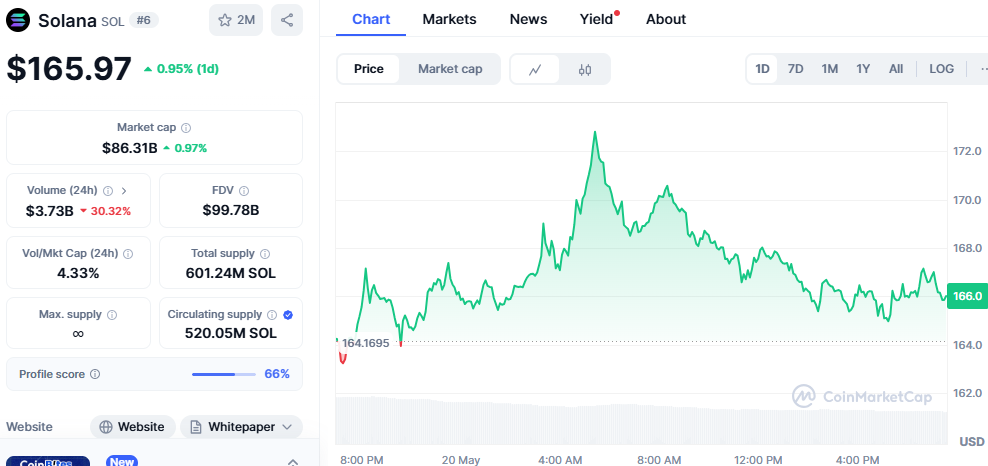Click the 0.95% (1d) change indicator
This screenshot has width=988, height=466.
pos(181,69)
